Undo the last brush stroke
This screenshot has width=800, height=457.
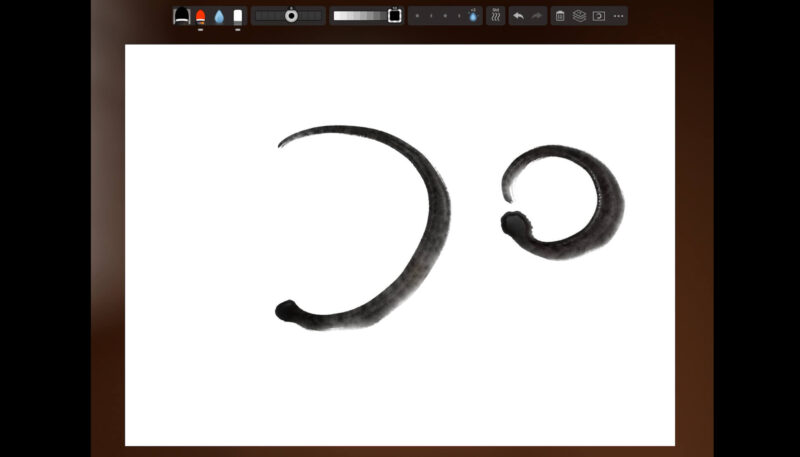518,16
